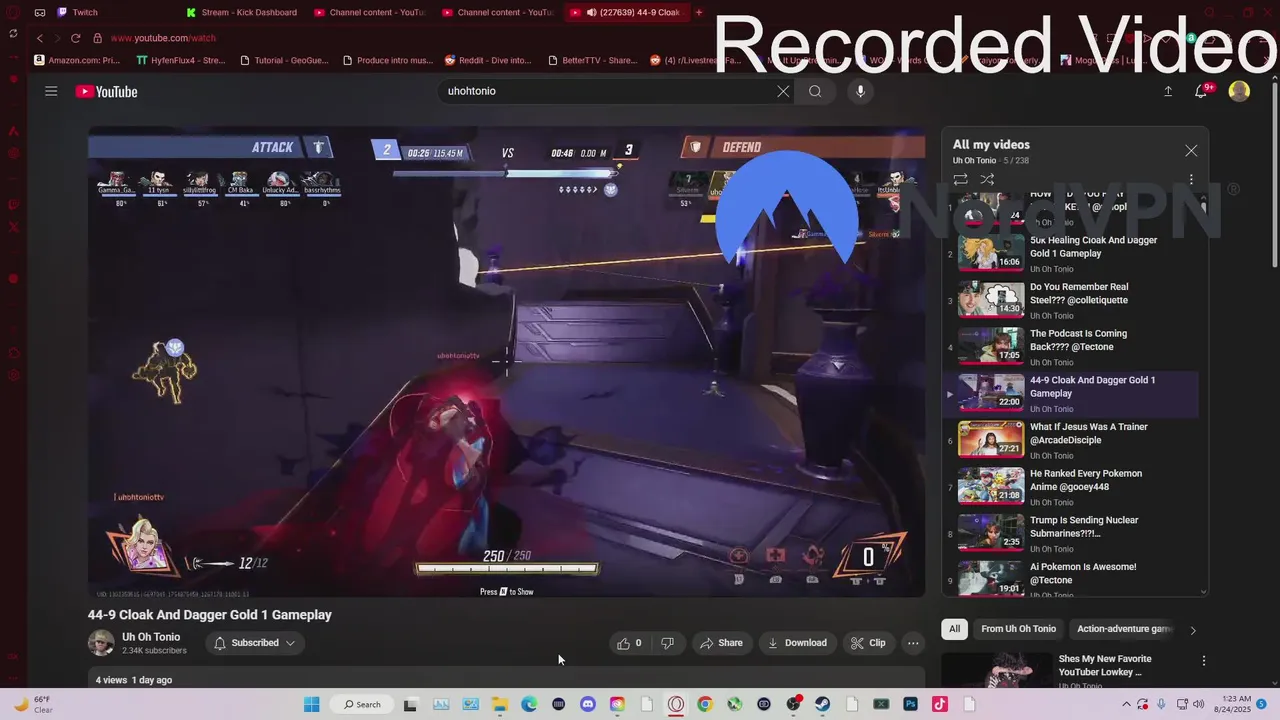Open Google Chrome from the taskbar
The height and width of the screenshot is (720, 1280).
pos(704,704)
